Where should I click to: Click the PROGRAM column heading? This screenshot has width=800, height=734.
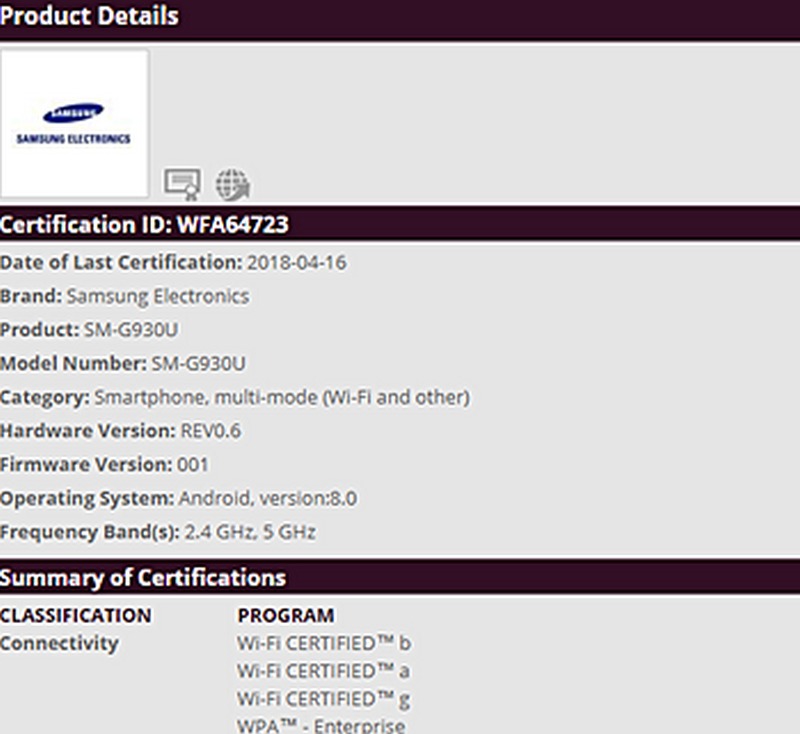coord(286,615)
